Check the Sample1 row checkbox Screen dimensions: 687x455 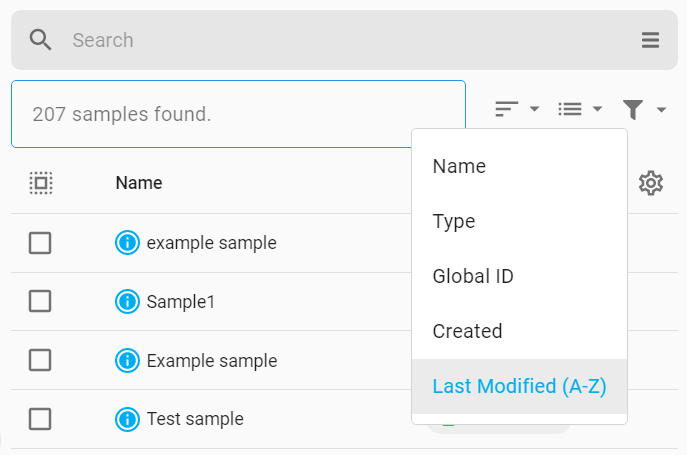point(40,301)
